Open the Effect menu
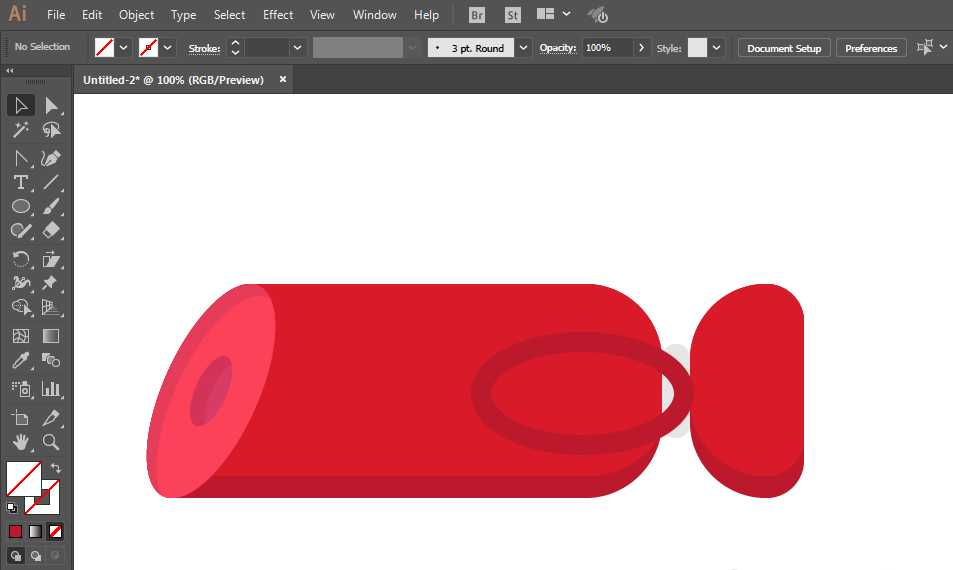 pyautogui.click(x=278, y=15)
